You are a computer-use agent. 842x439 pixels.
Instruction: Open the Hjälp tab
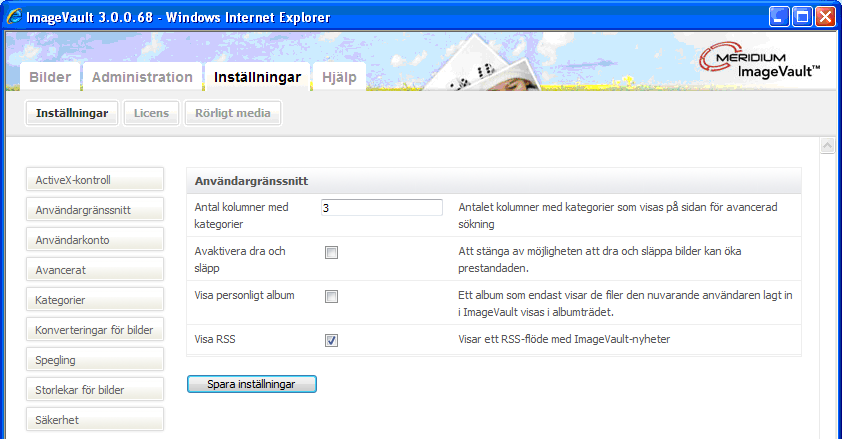339,77
